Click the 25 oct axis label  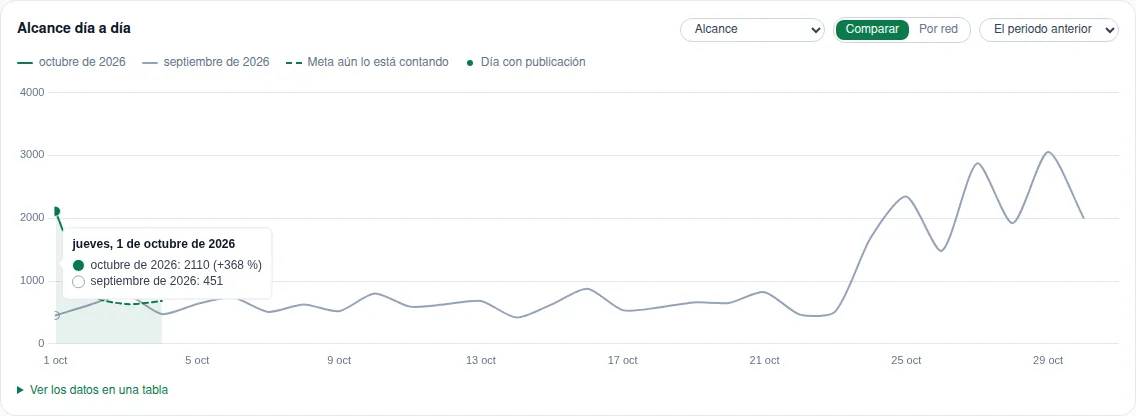pyautogui.click(x=906, y=360)
